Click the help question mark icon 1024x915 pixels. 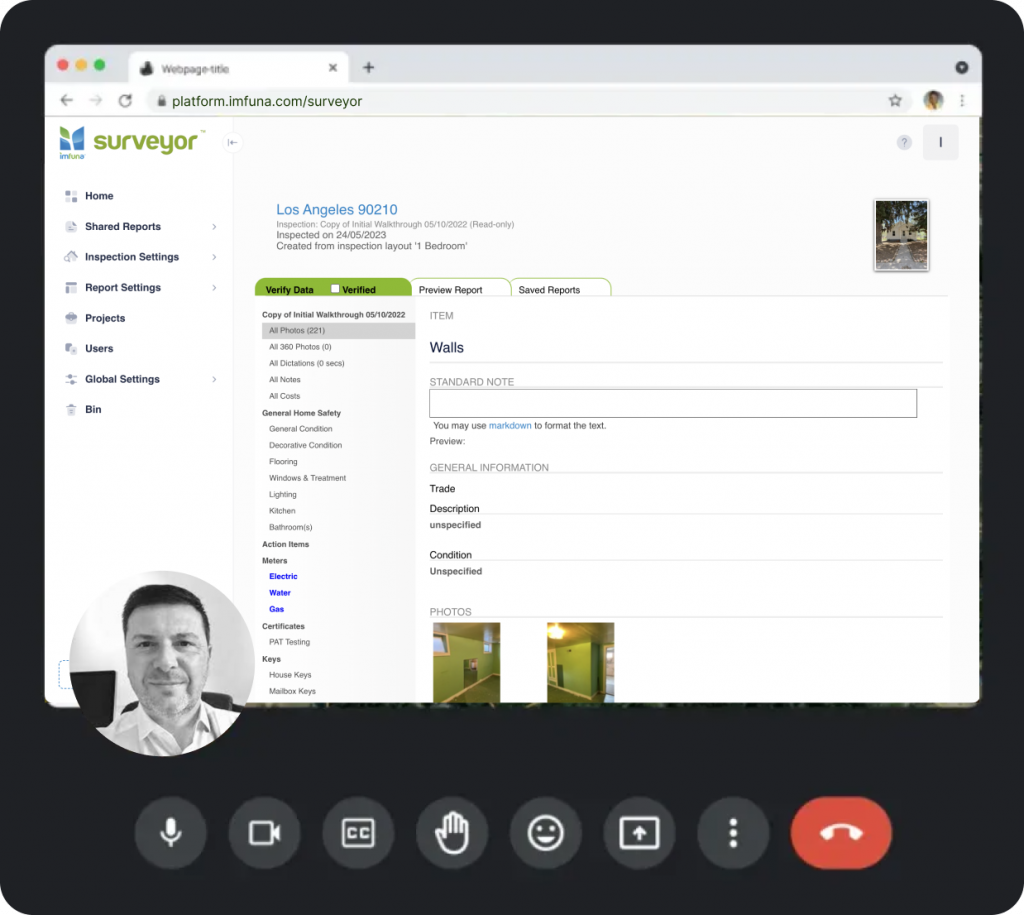click(x=904, y=142)
